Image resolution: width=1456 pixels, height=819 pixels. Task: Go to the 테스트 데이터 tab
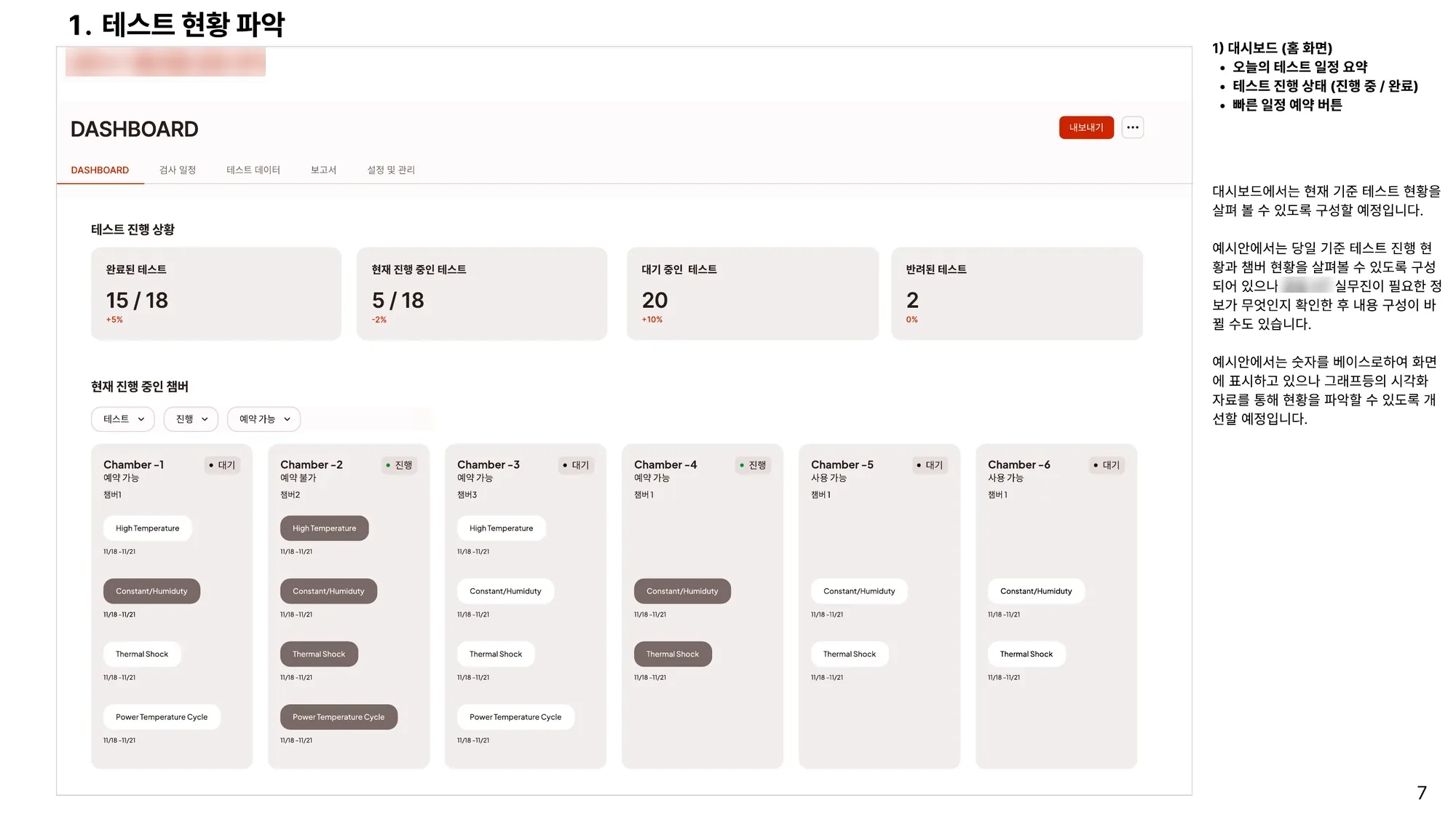[253, 170]
